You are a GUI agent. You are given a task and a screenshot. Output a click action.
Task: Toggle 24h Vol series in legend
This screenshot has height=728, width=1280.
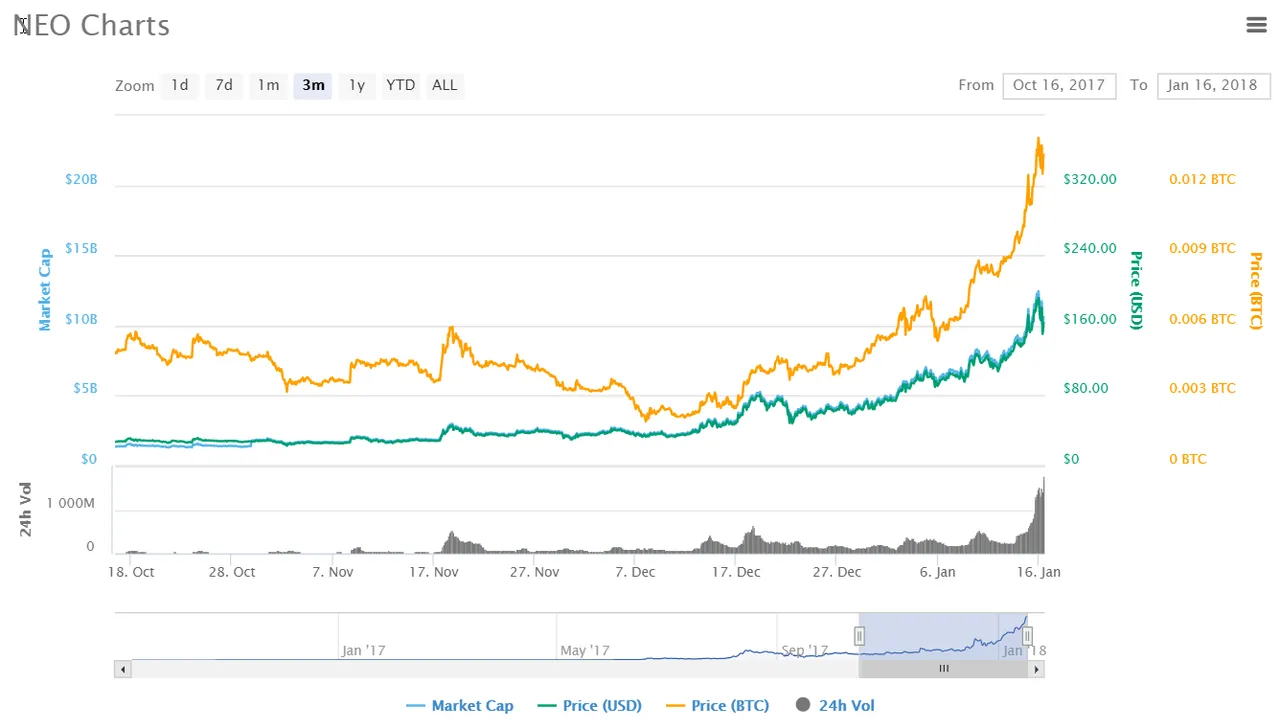(x=835, y=706)
